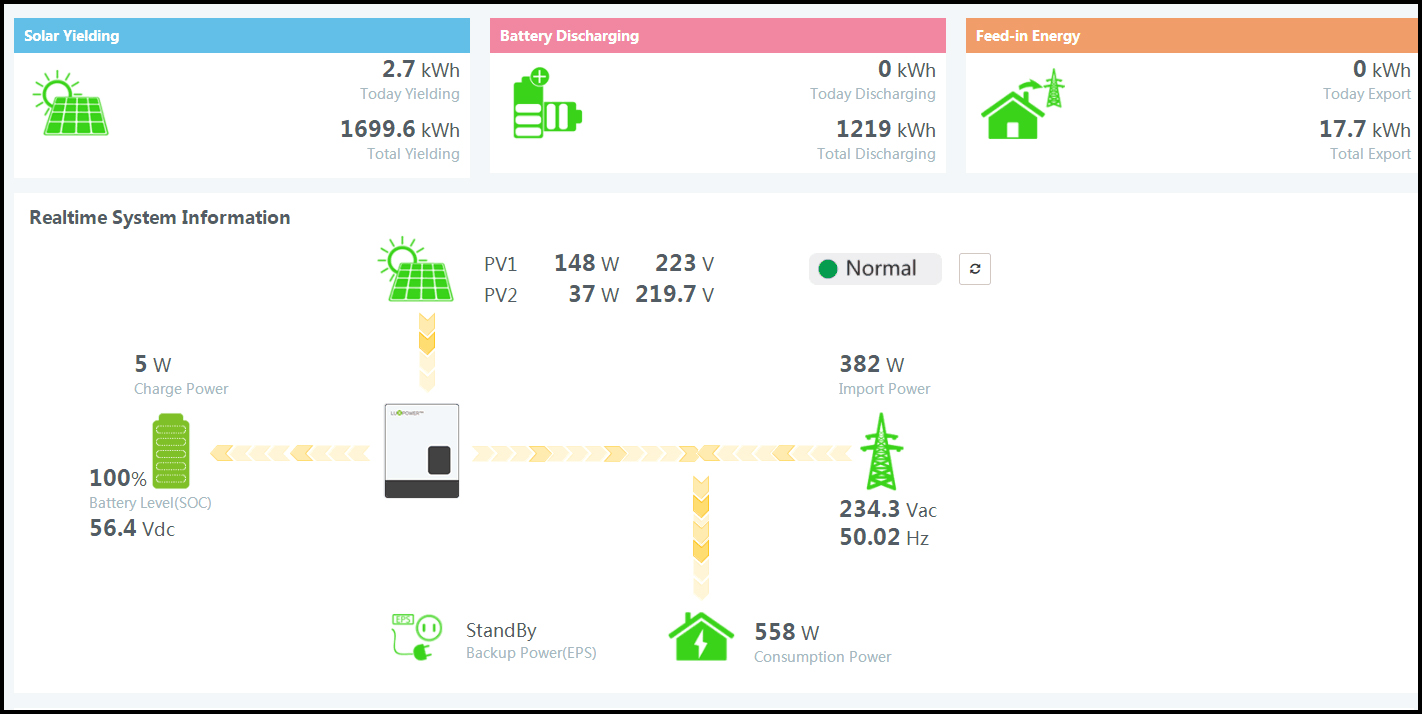Click the EPS backup power plug icon
The width and height of the screenshot is (1423, 717).
(x=415, y=637)
